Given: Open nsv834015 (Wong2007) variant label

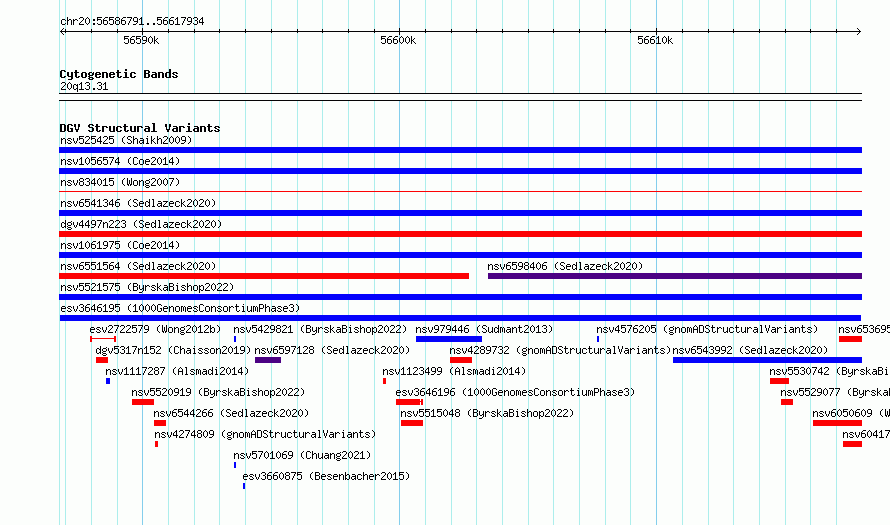Looking at the screenshot, I should pyautogui.click(x=120, y=182).
